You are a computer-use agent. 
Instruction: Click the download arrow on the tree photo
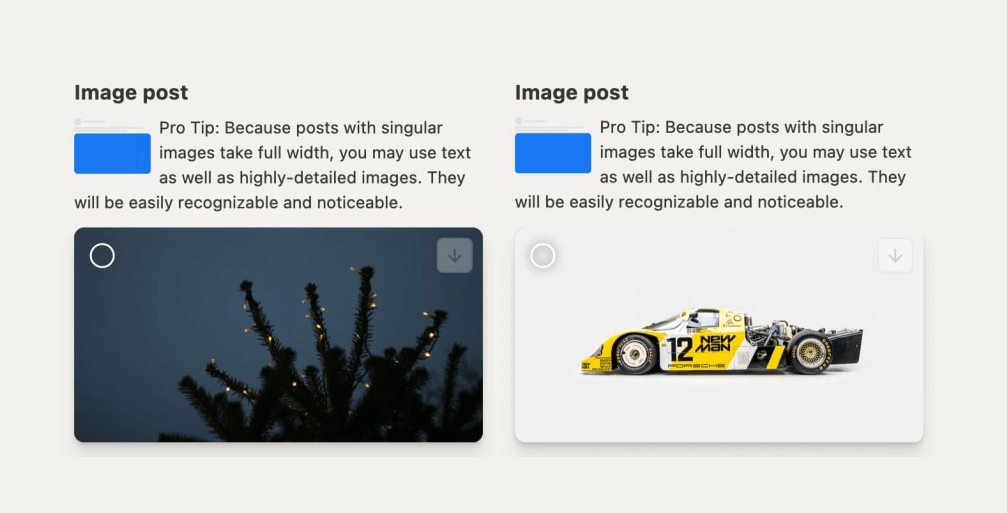454,256
